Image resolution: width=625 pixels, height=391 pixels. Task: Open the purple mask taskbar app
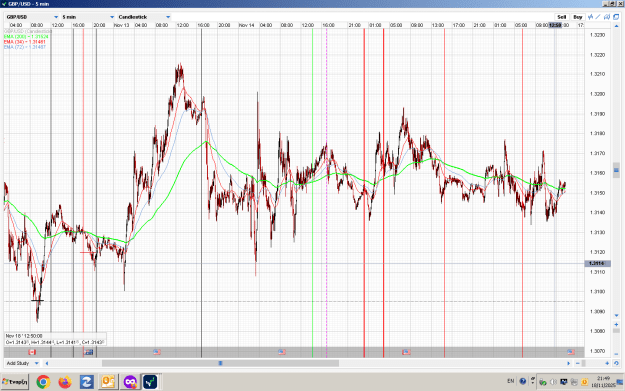pos(130,382)
